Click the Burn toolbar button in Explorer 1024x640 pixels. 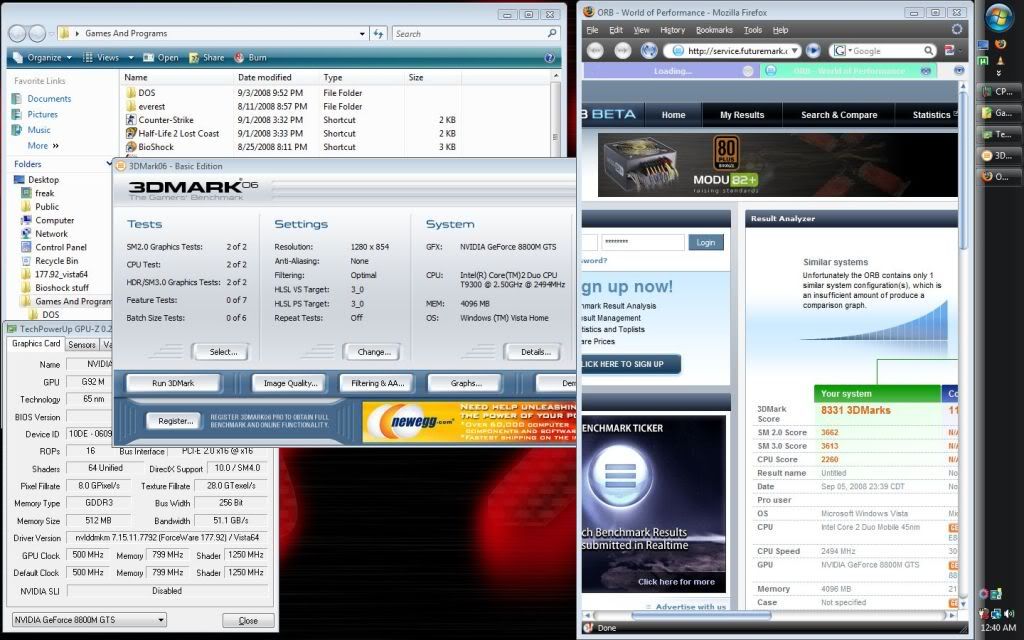point(250,57)
